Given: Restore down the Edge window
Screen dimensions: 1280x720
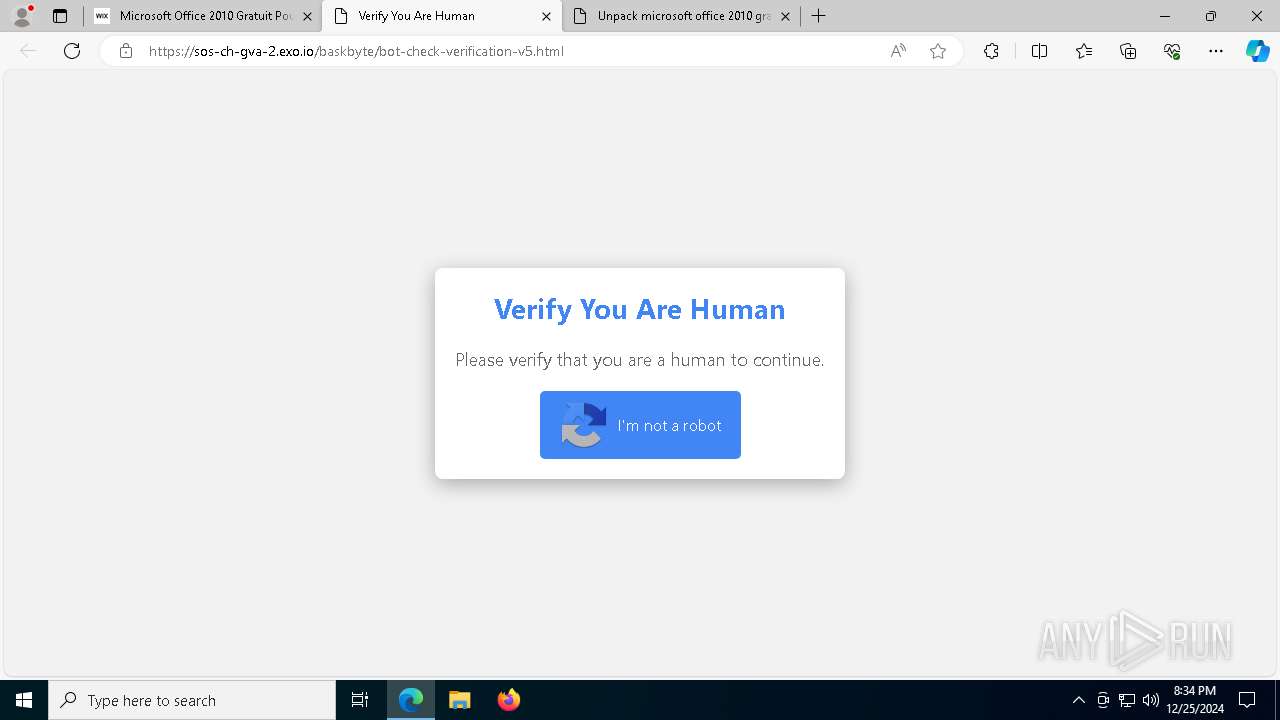Looking at the screenshot, I should 1211,16.
